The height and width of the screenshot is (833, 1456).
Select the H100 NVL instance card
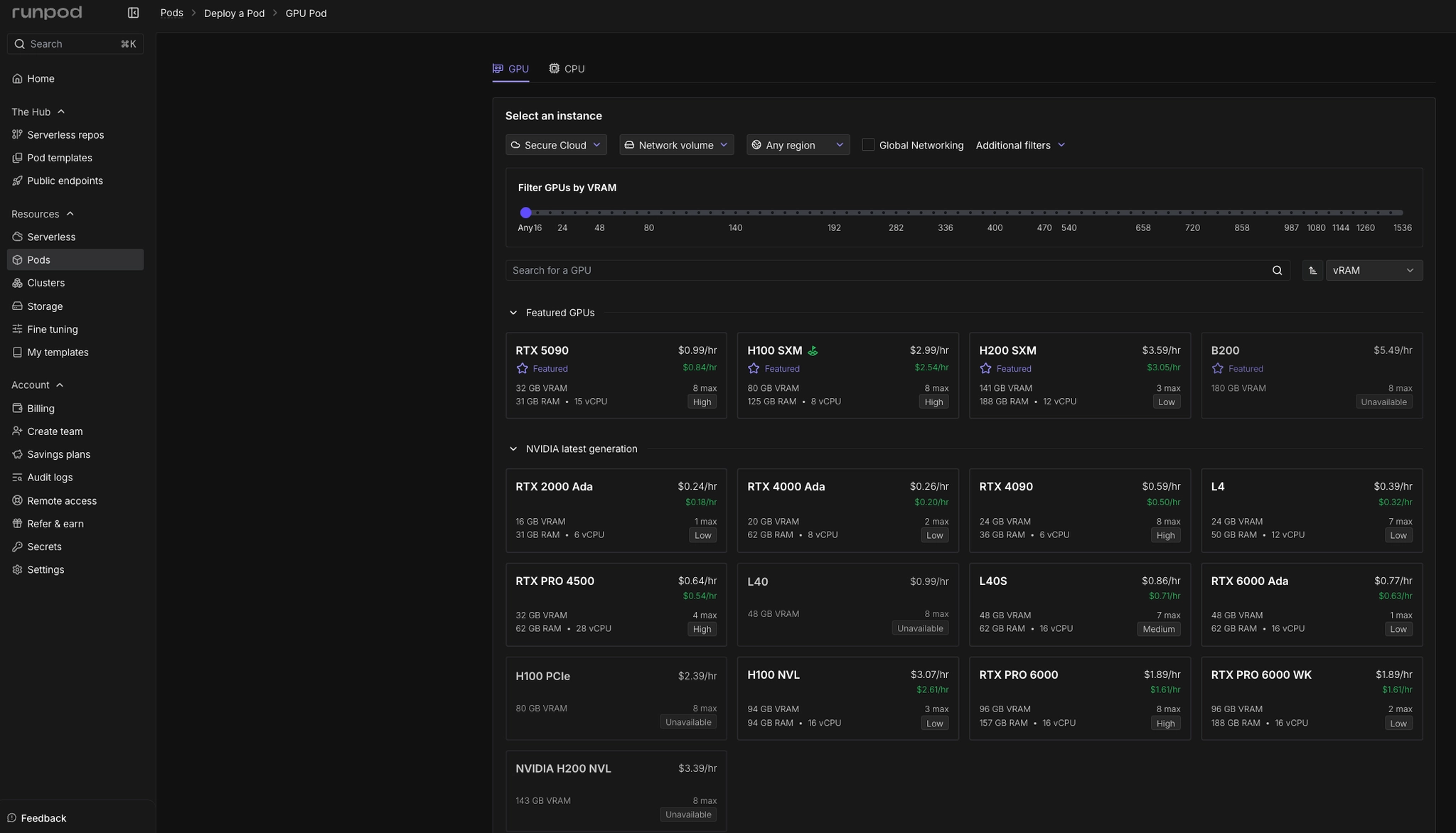tap(847, 699)
